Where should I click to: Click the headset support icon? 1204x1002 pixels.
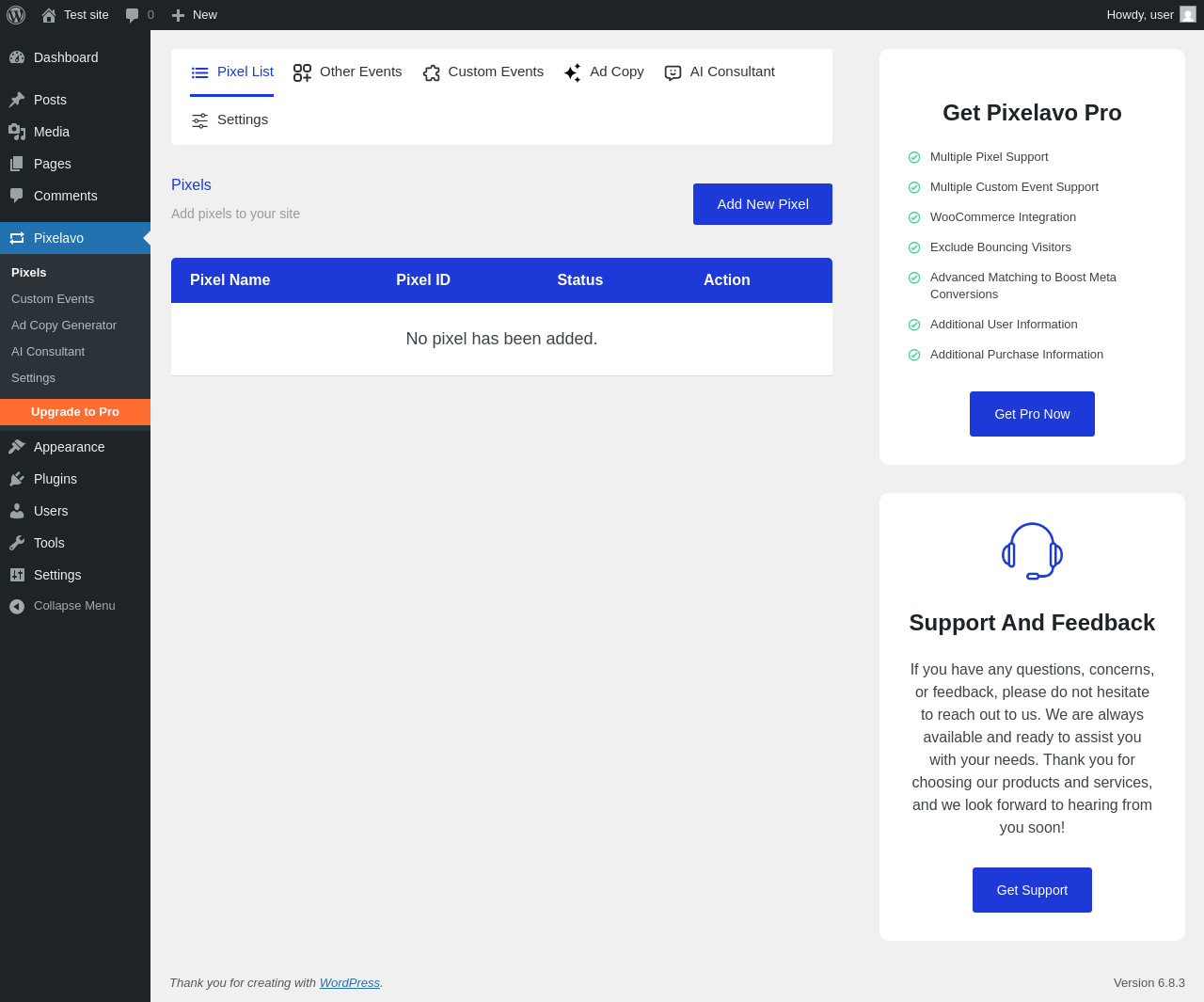pyautogui.click(x=1032, y=551)
